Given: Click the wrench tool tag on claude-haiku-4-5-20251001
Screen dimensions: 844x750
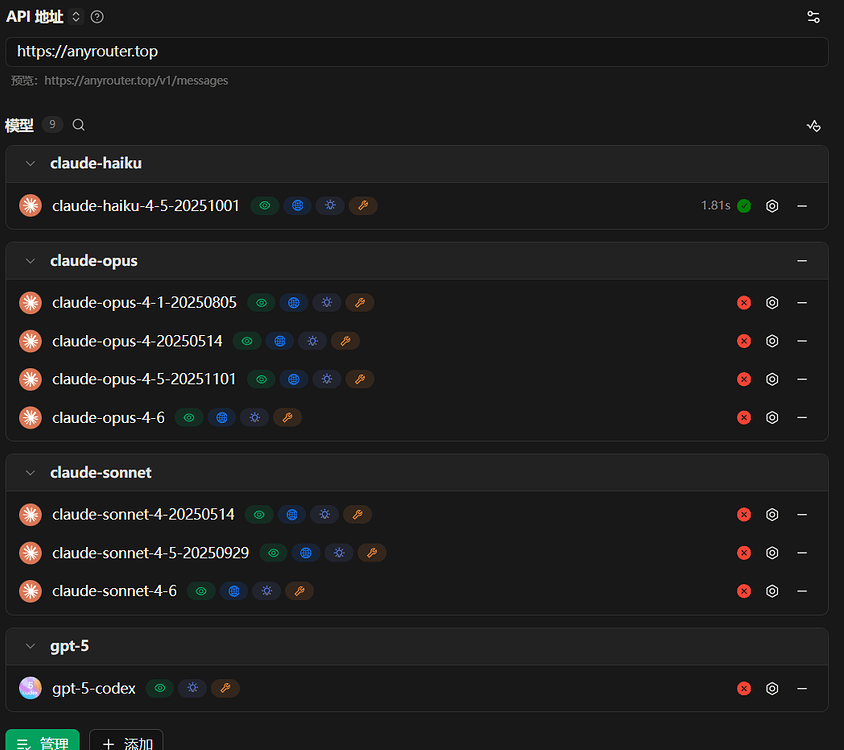Looking at the screenshot, I should (x=363, y=206).
